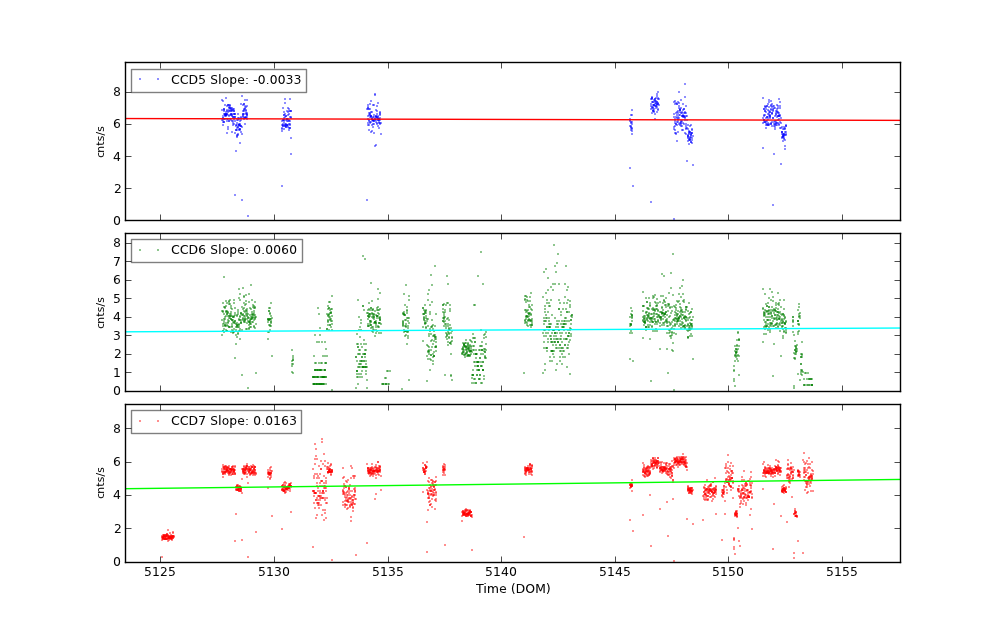This screenshot has width=1000, height=624.
Task: Click the Time (DOM) x-axis label
Action: pos(512,589)
